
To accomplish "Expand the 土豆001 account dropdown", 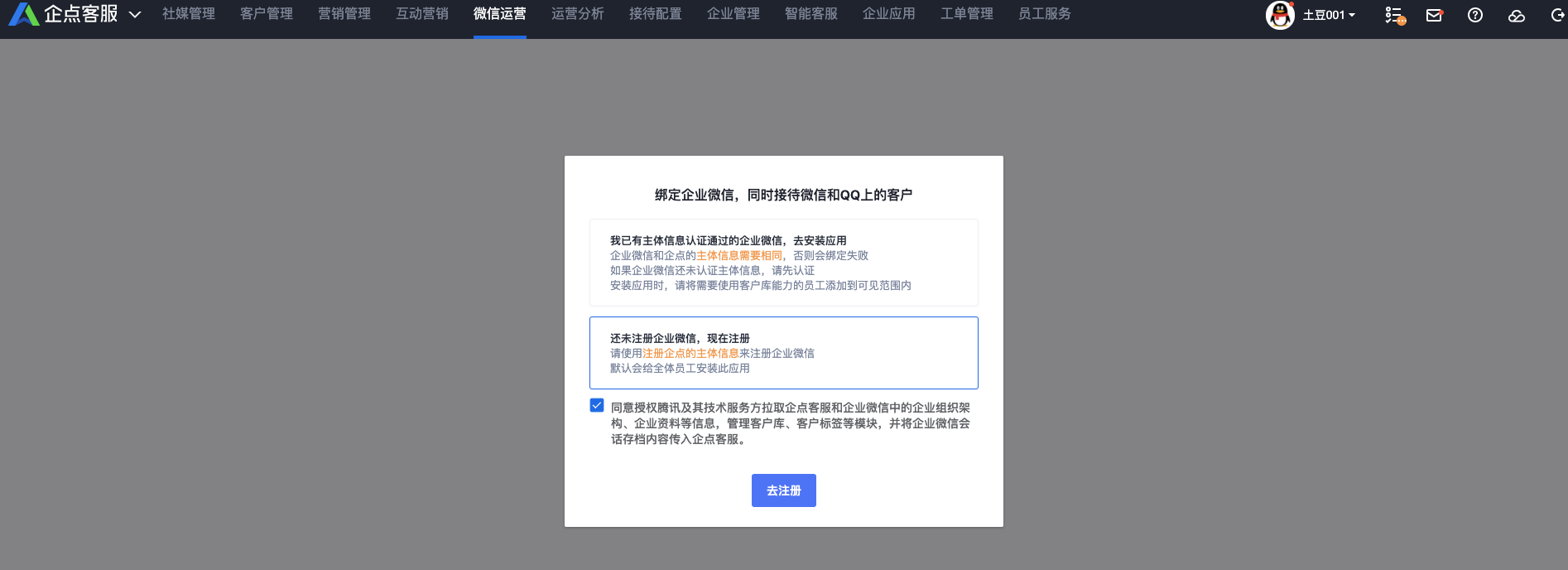I will click(1329, 15).
